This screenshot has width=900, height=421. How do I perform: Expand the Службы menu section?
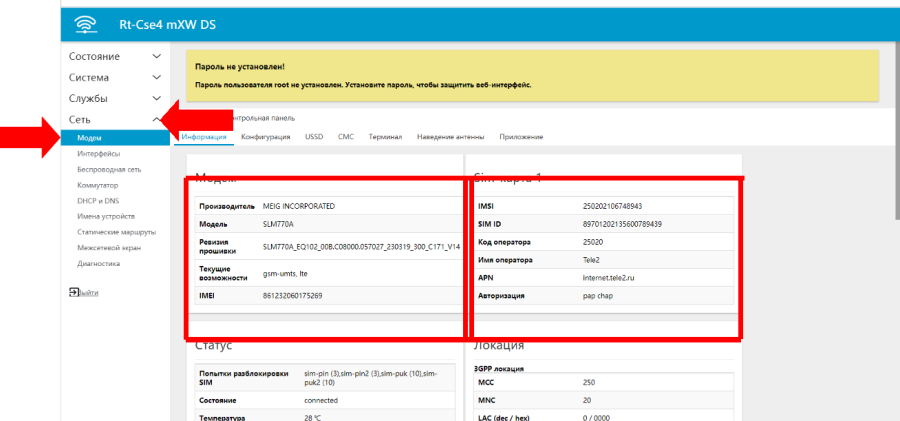[x=88, y=98]
